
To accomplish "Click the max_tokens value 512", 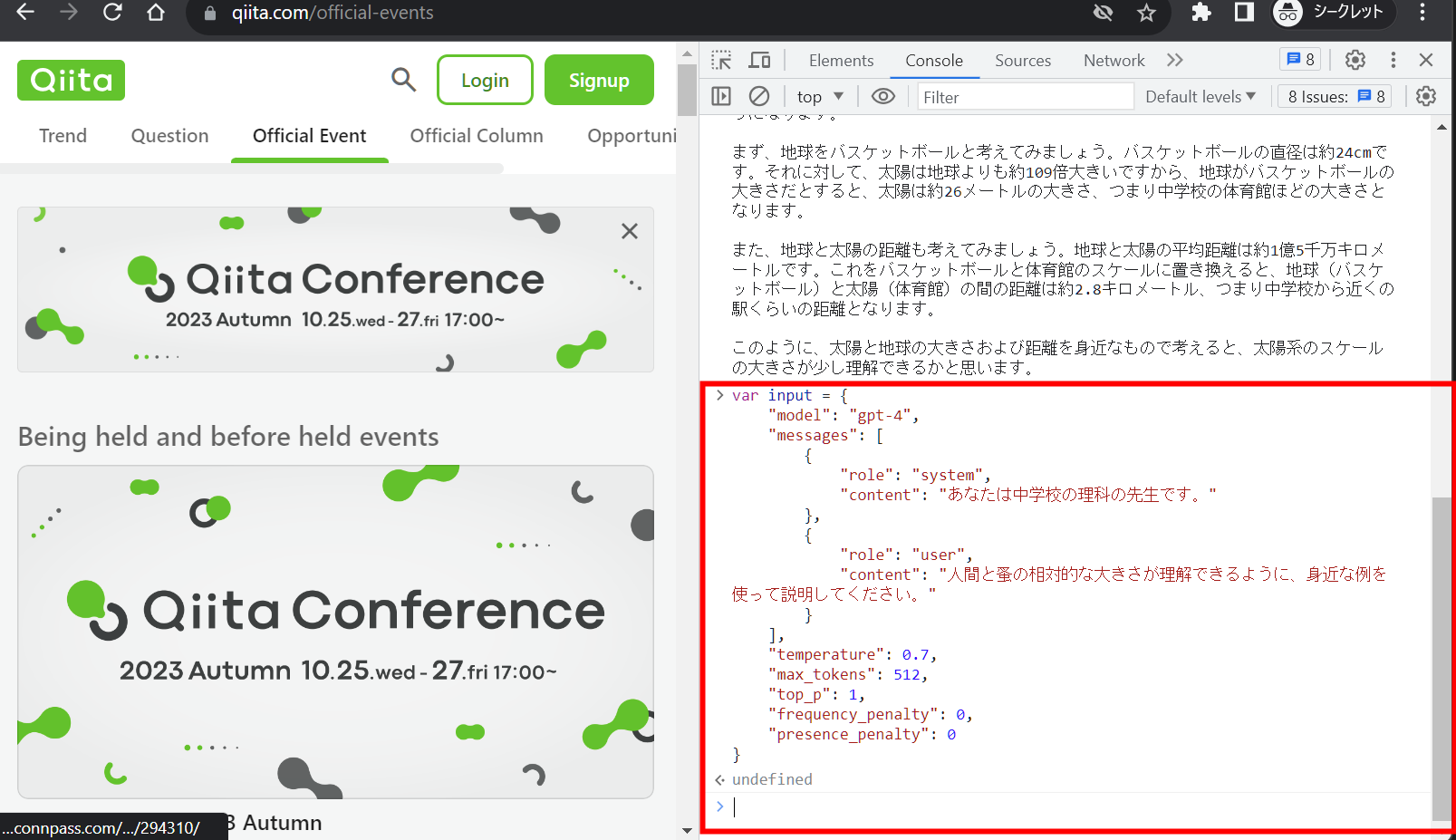I will coord(907,675).
